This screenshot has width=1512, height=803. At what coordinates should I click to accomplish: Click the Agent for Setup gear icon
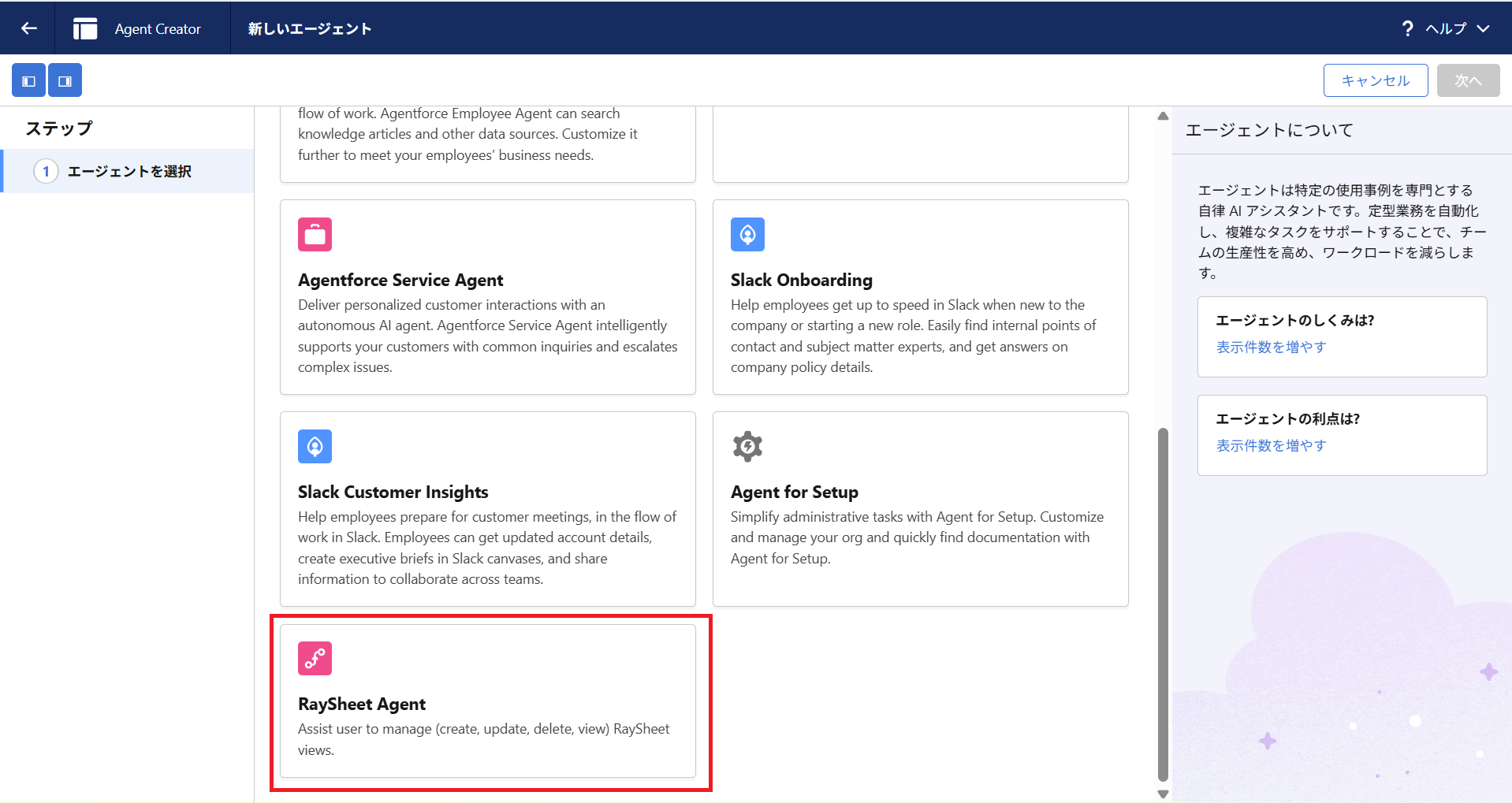click(747, 446)
